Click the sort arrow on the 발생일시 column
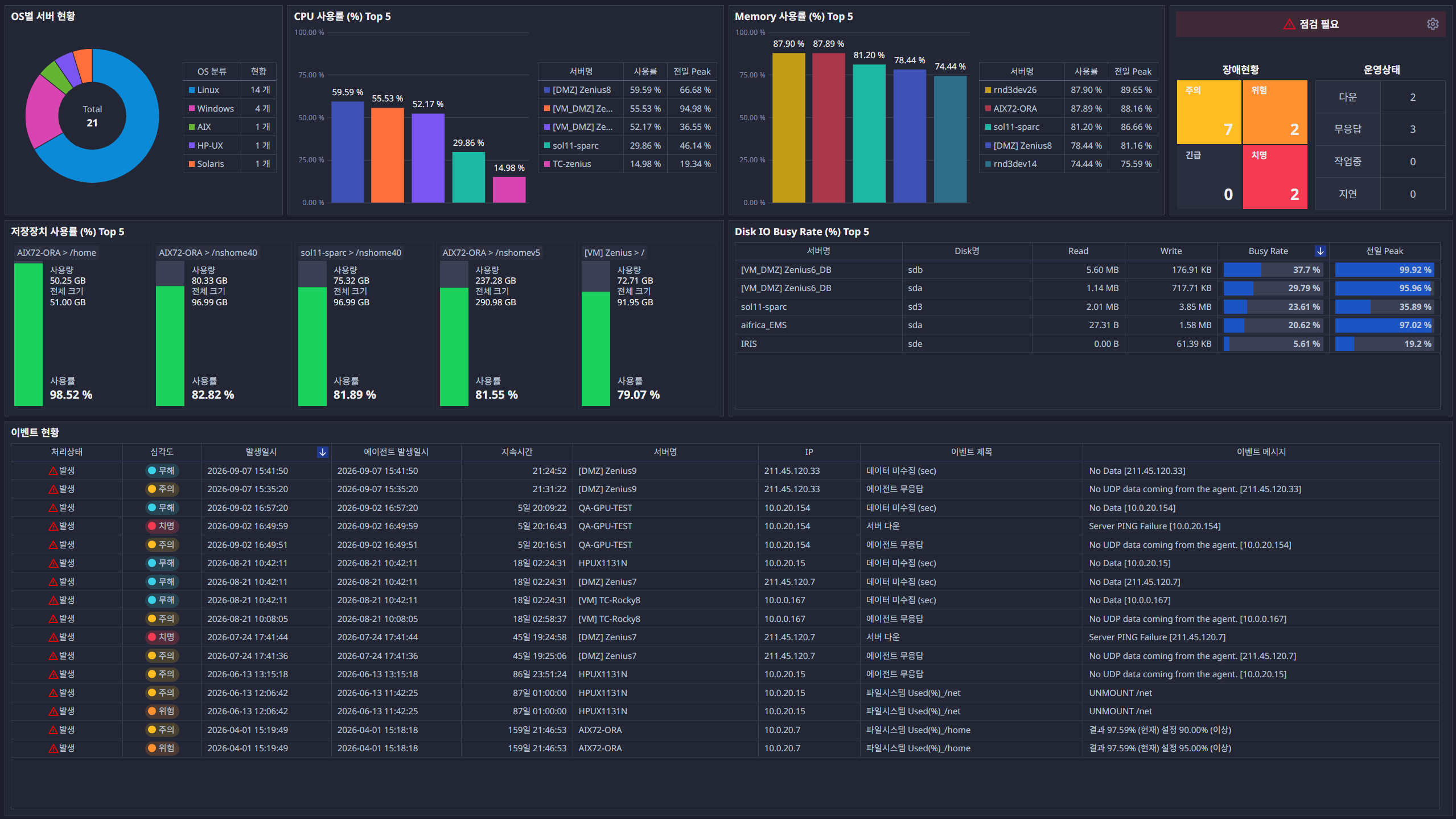The height and width of the screenshot is (819, 1456). (x=323, y=452)
